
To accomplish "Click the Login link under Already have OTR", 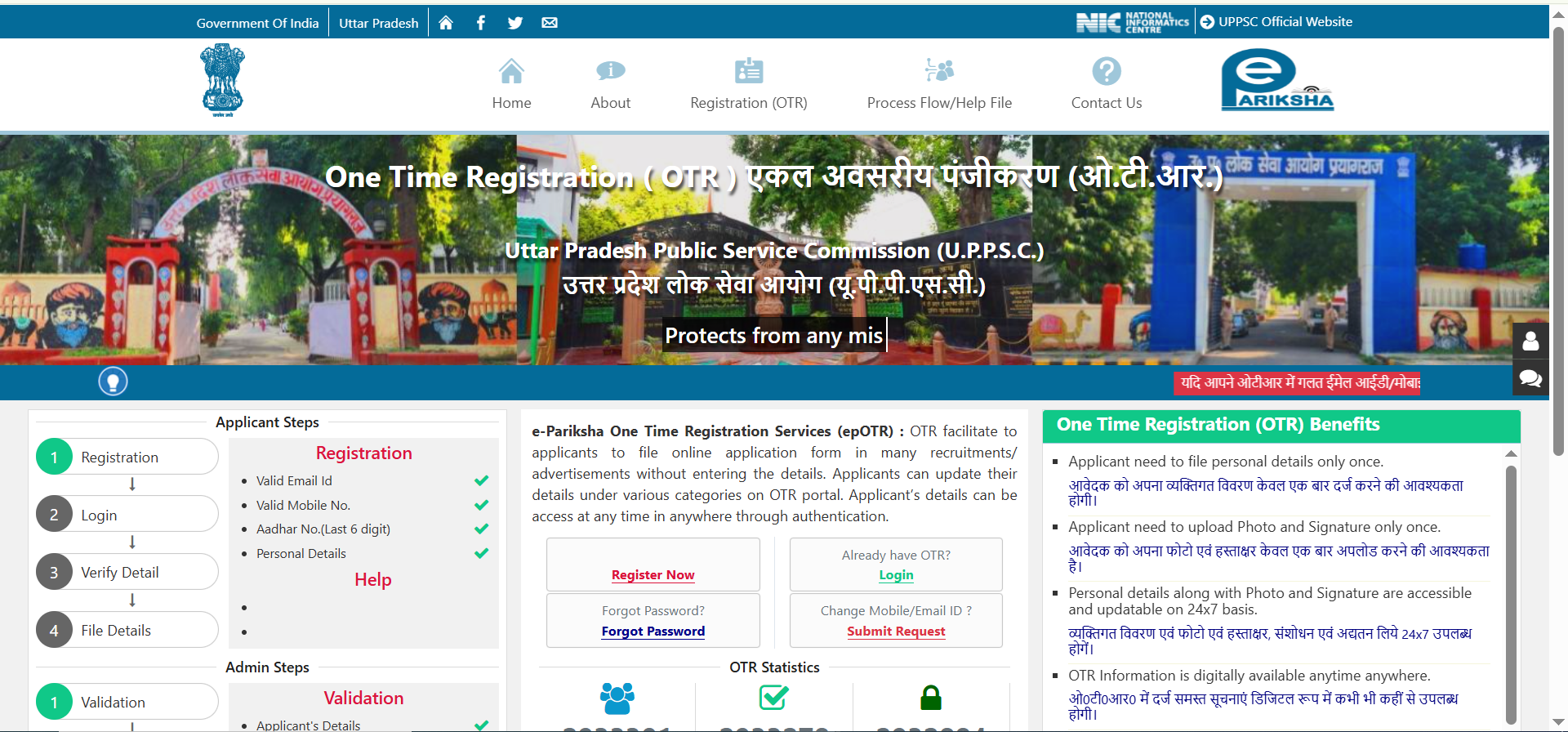I will point(896,575).
